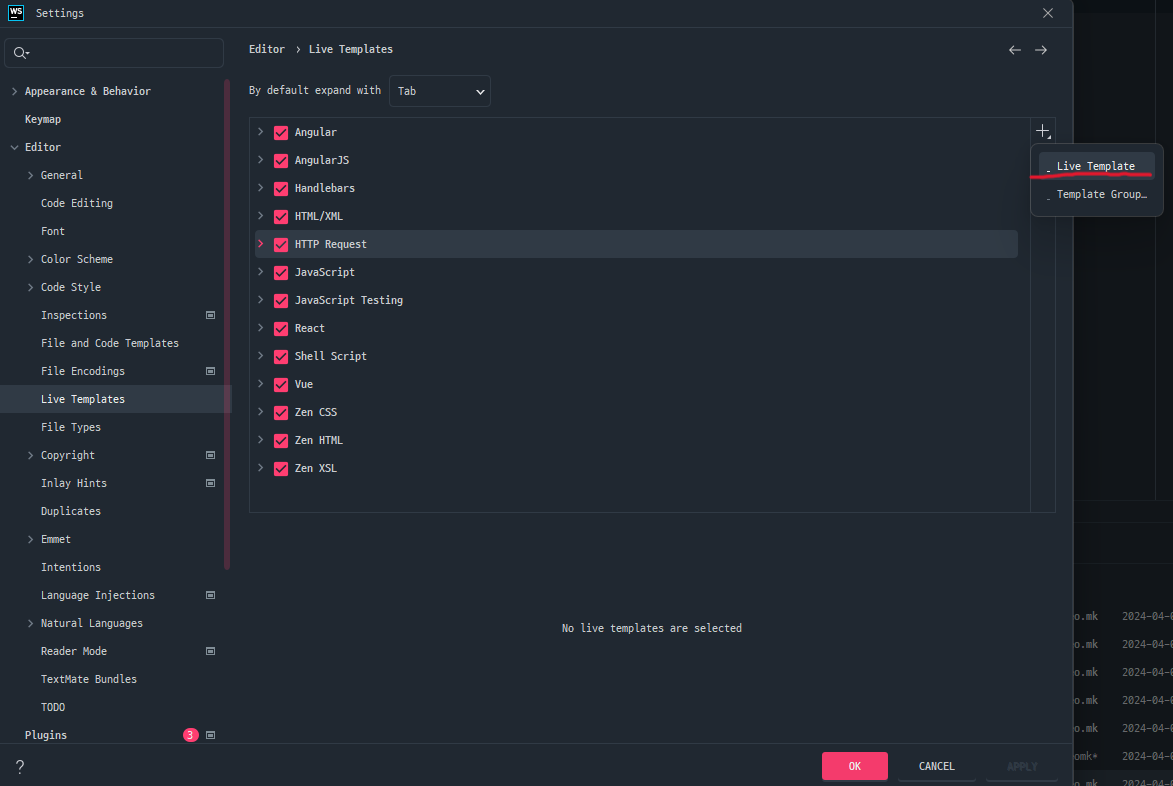Toggle the HTML/XML checkbox

click(x=281, y=216)
